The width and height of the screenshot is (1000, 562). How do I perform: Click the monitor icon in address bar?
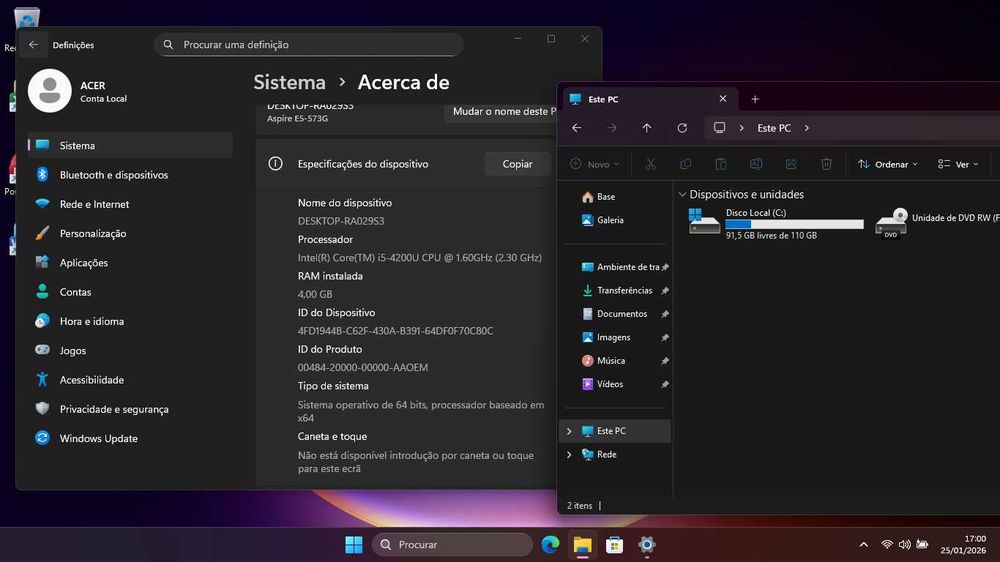point(719,128)
